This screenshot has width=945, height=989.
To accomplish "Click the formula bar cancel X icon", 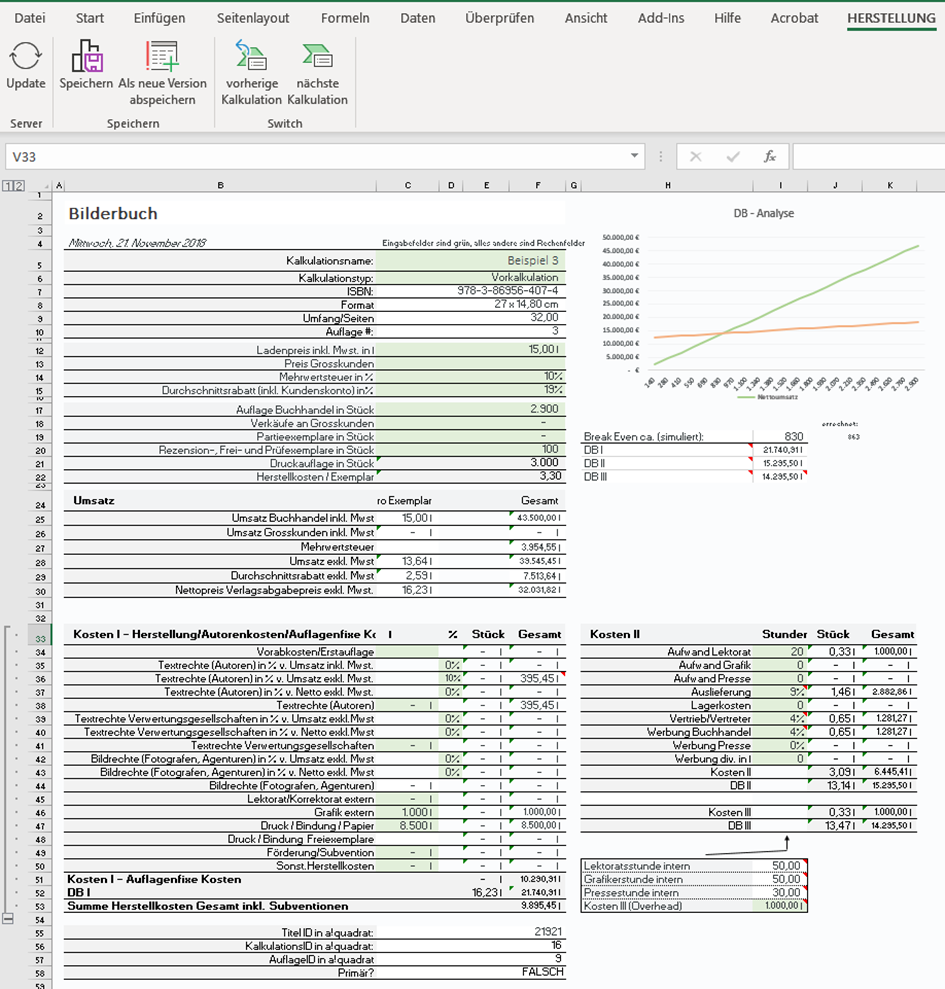I will 696,157.
